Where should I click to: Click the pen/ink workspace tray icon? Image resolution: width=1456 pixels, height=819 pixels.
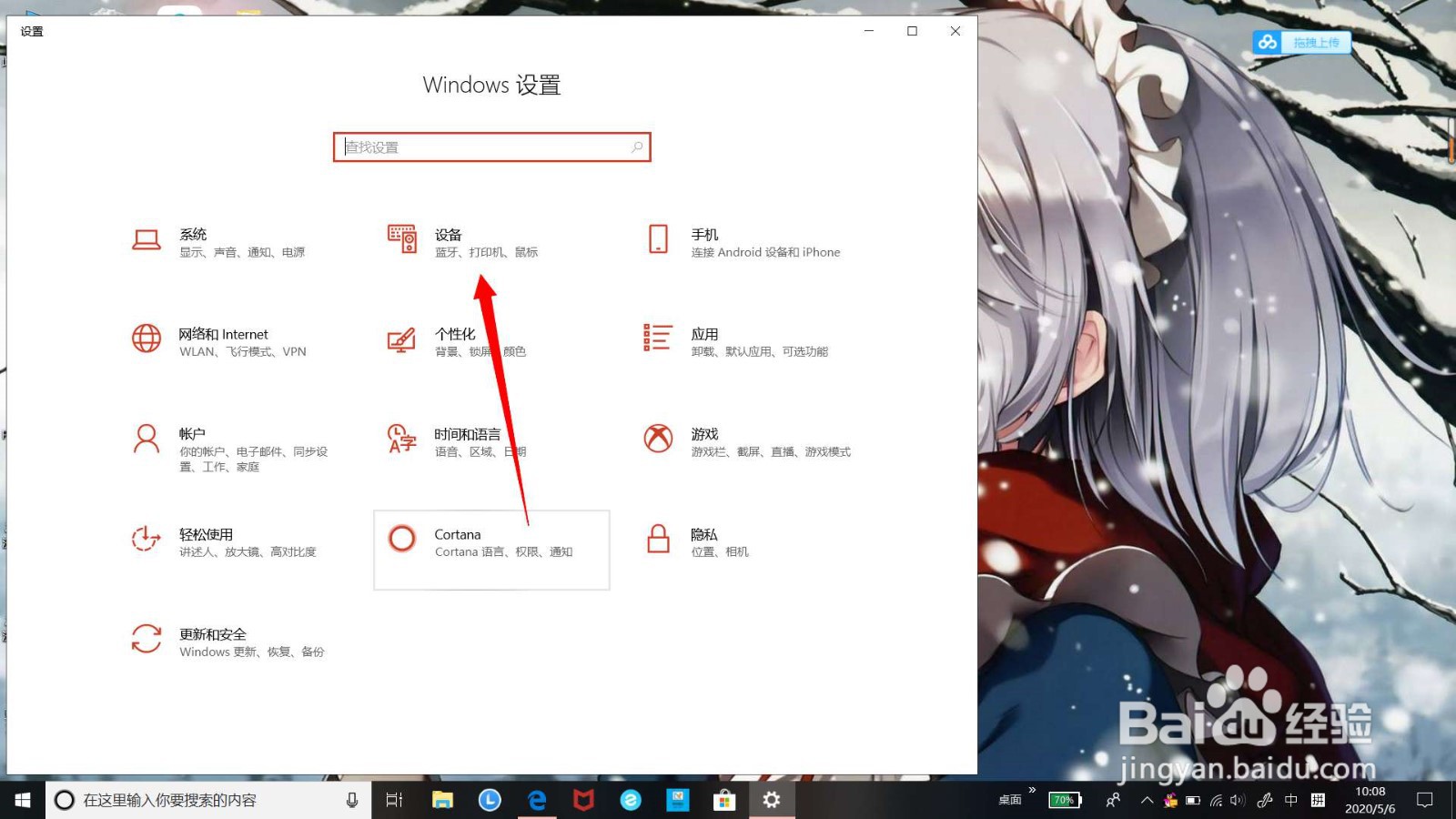[x=1264, y=800]
